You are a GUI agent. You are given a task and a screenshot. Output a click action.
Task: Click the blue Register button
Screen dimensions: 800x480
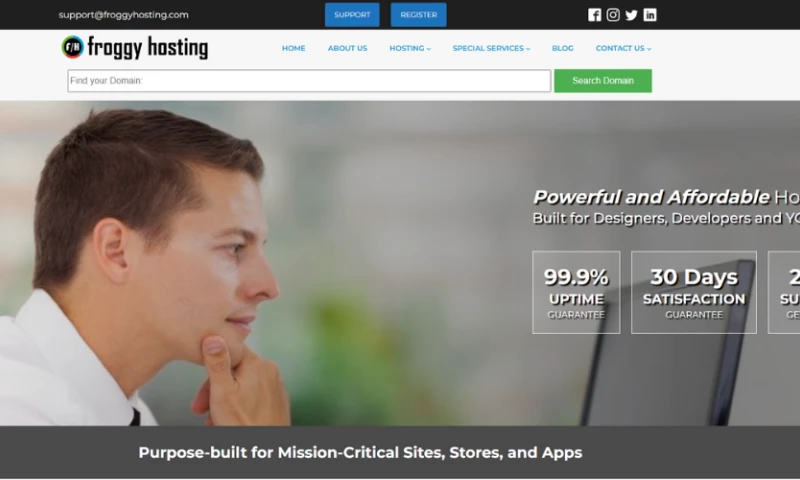pos(418,15)
